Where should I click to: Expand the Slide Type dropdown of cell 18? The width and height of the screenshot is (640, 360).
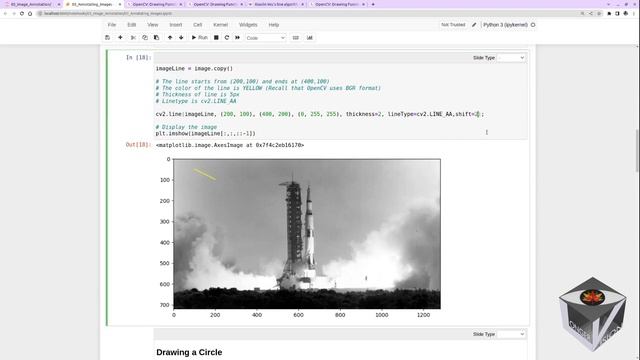[x=511, y=58]
